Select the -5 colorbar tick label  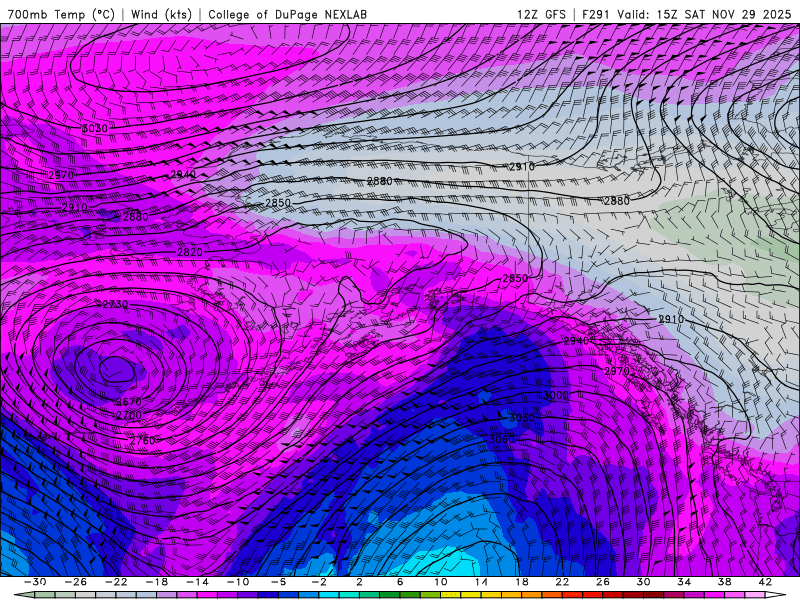pos(278,582)
